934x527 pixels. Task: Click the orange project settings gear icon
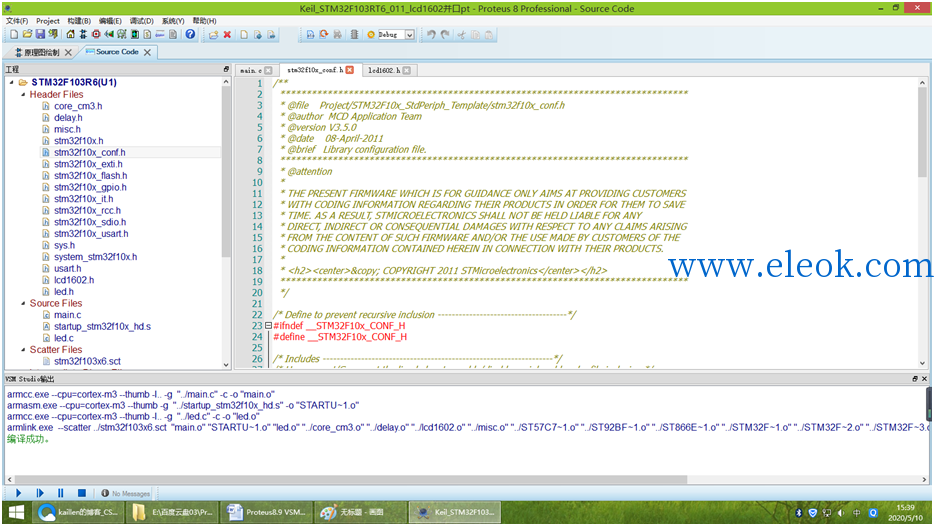coord(371,35)
